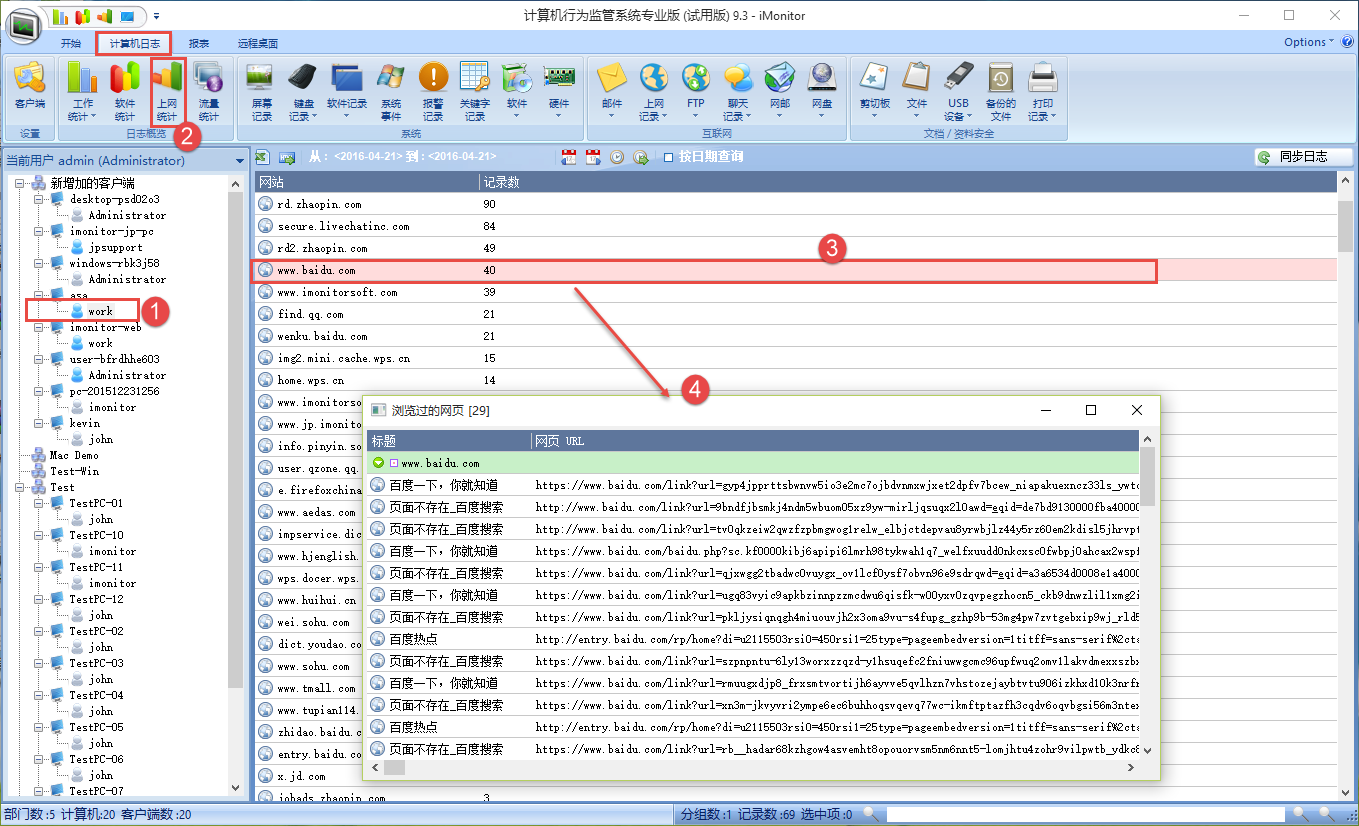
Task: Open the Options dropdown menu
Action: [x=1309, y=42]
